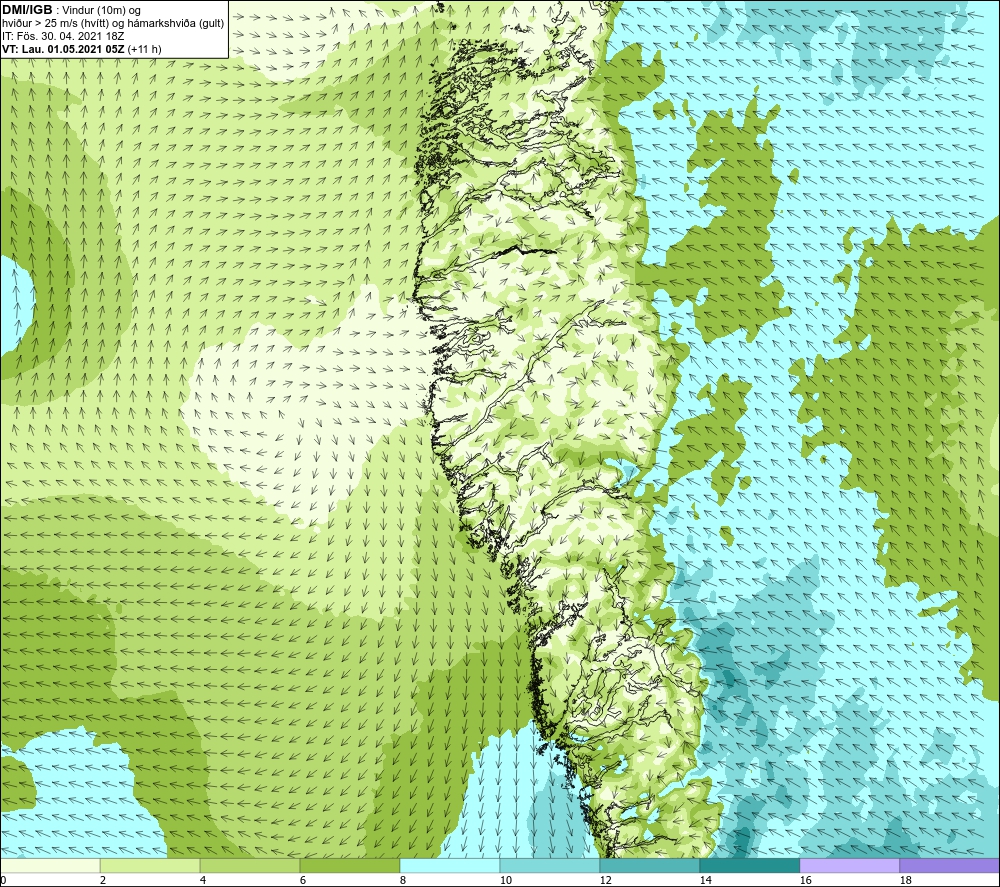Click the scale label '10'
This screenshot has height=887, width=1000.
pos(505,881)
